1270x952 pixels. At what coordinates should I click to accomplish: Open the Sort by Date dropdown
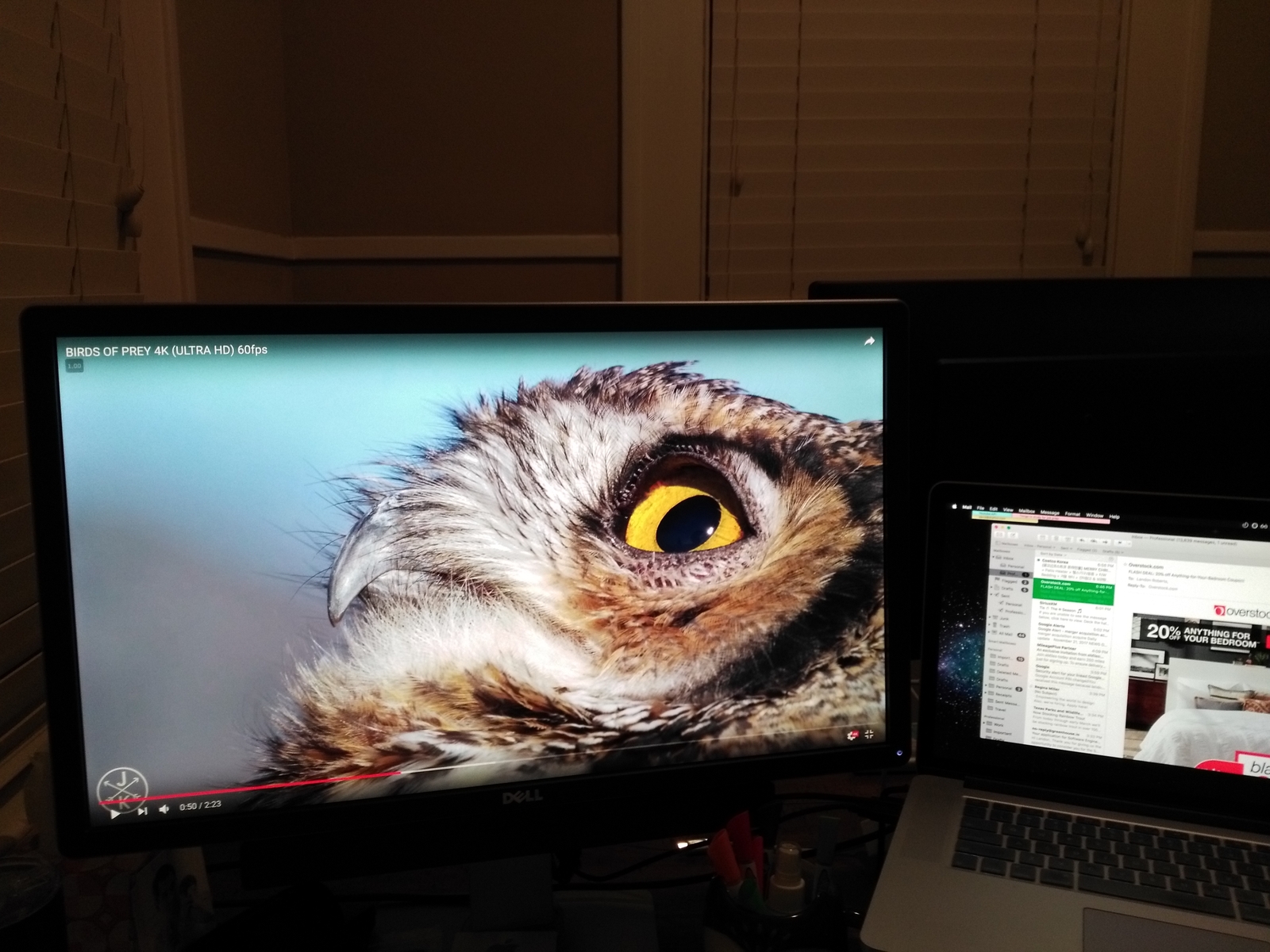pos(1053,554)
